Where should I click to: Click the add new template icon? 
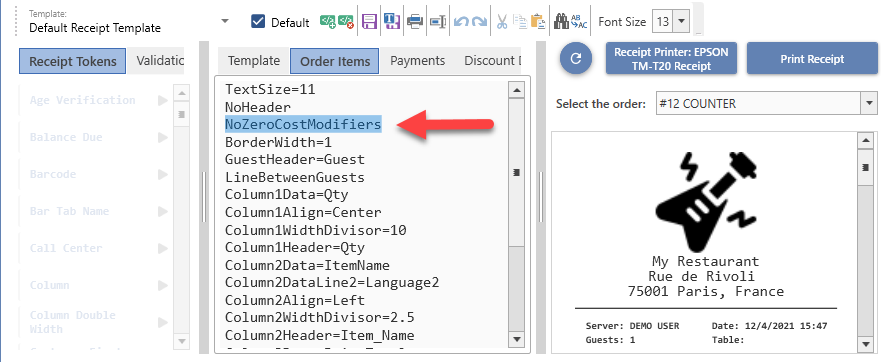point(328,22)
